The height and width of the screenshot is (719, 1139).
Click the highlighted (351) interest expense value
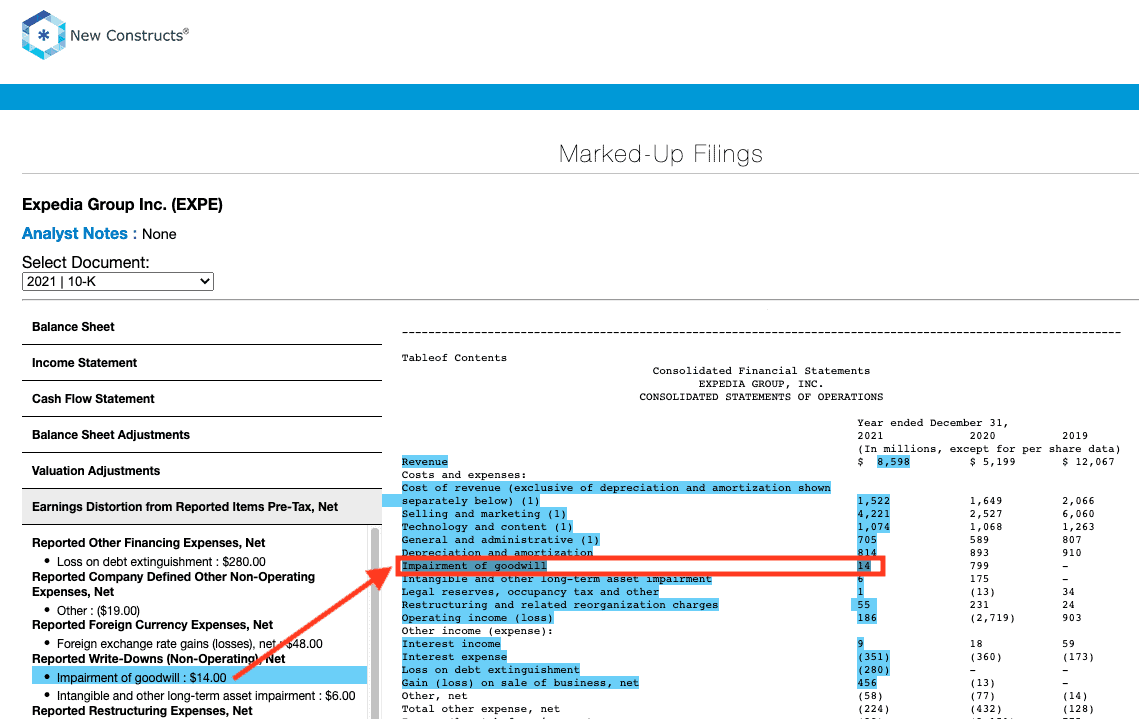click(873, 657)
